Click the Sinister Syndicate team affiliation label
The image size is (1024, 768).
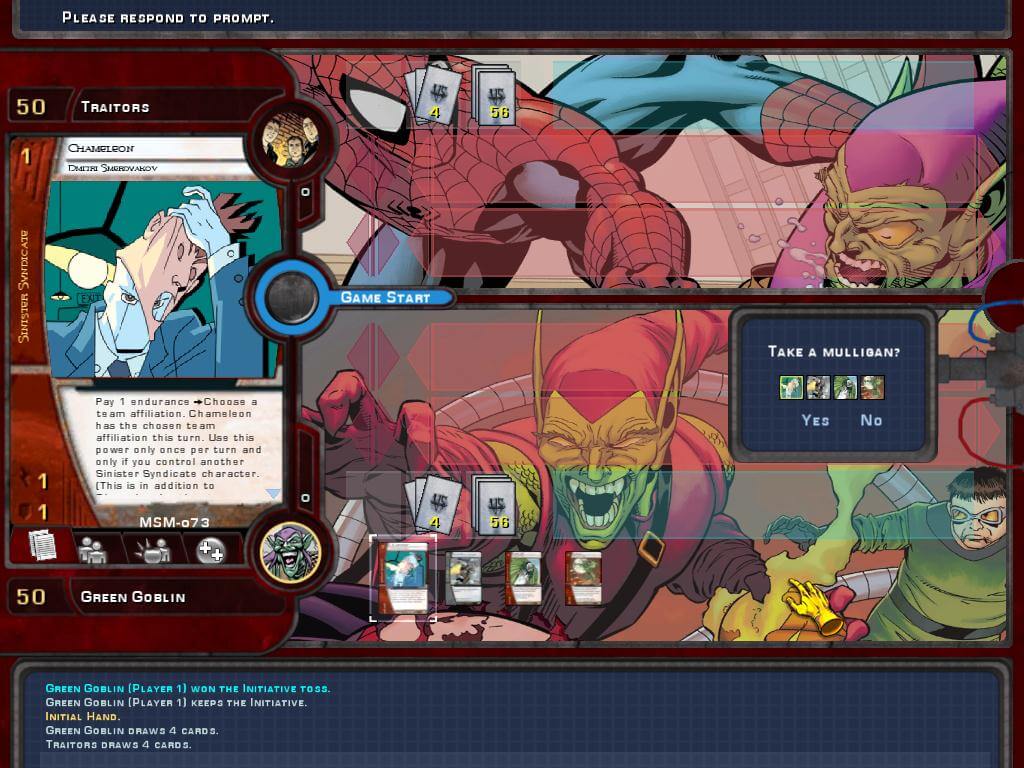(x=24, y=286)
